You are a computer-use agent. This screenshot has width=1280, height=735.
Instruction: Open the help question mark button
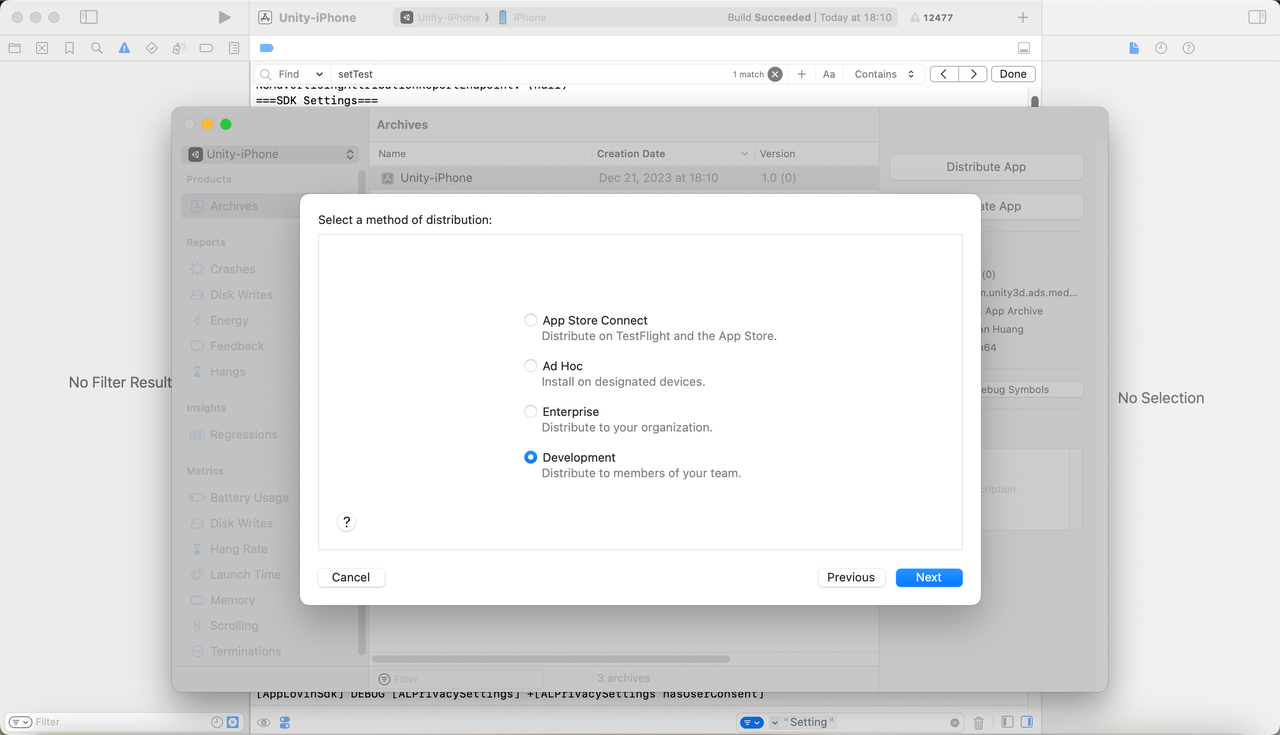pyautogui.click(x=346, y=522)
